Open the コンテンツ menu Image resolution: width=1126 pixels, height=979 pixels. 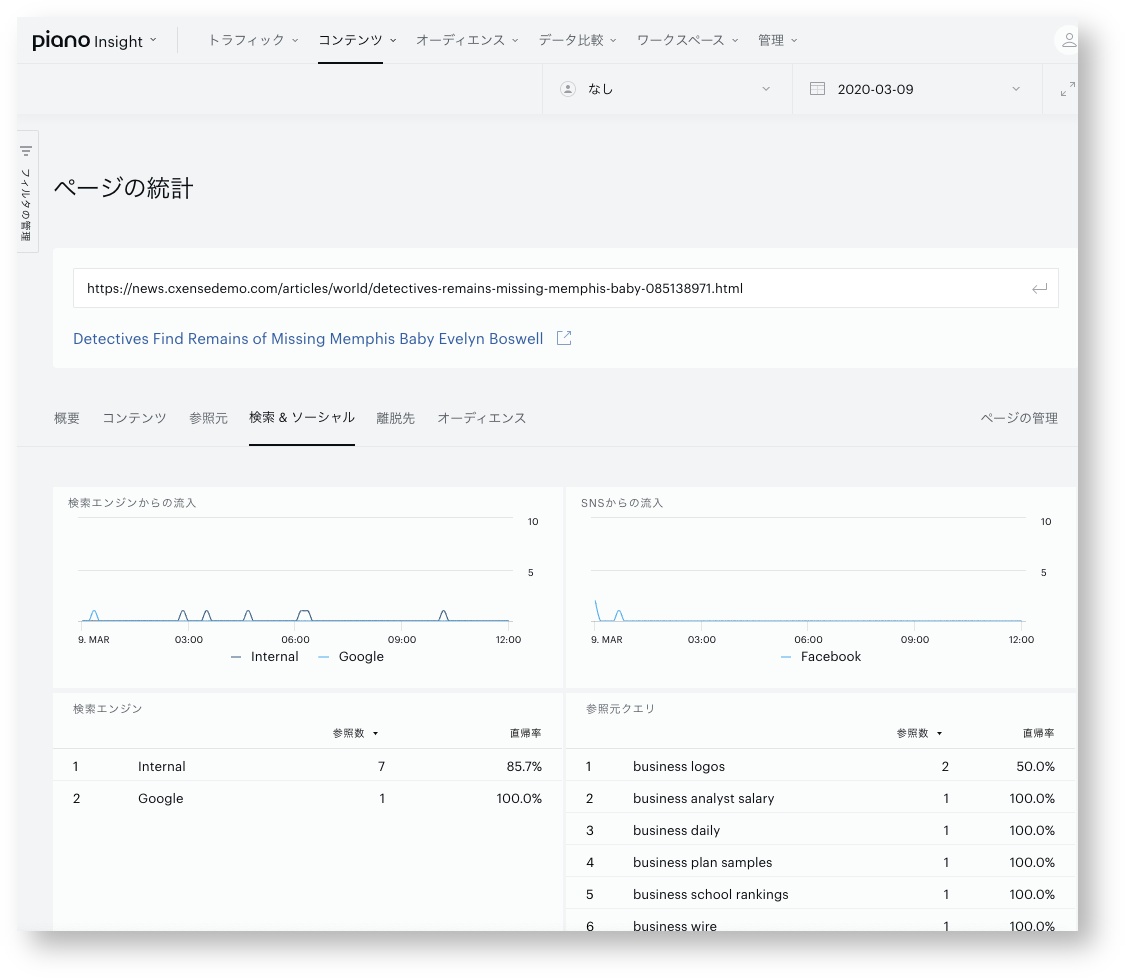pyautogui.click(x=357, y=40)
